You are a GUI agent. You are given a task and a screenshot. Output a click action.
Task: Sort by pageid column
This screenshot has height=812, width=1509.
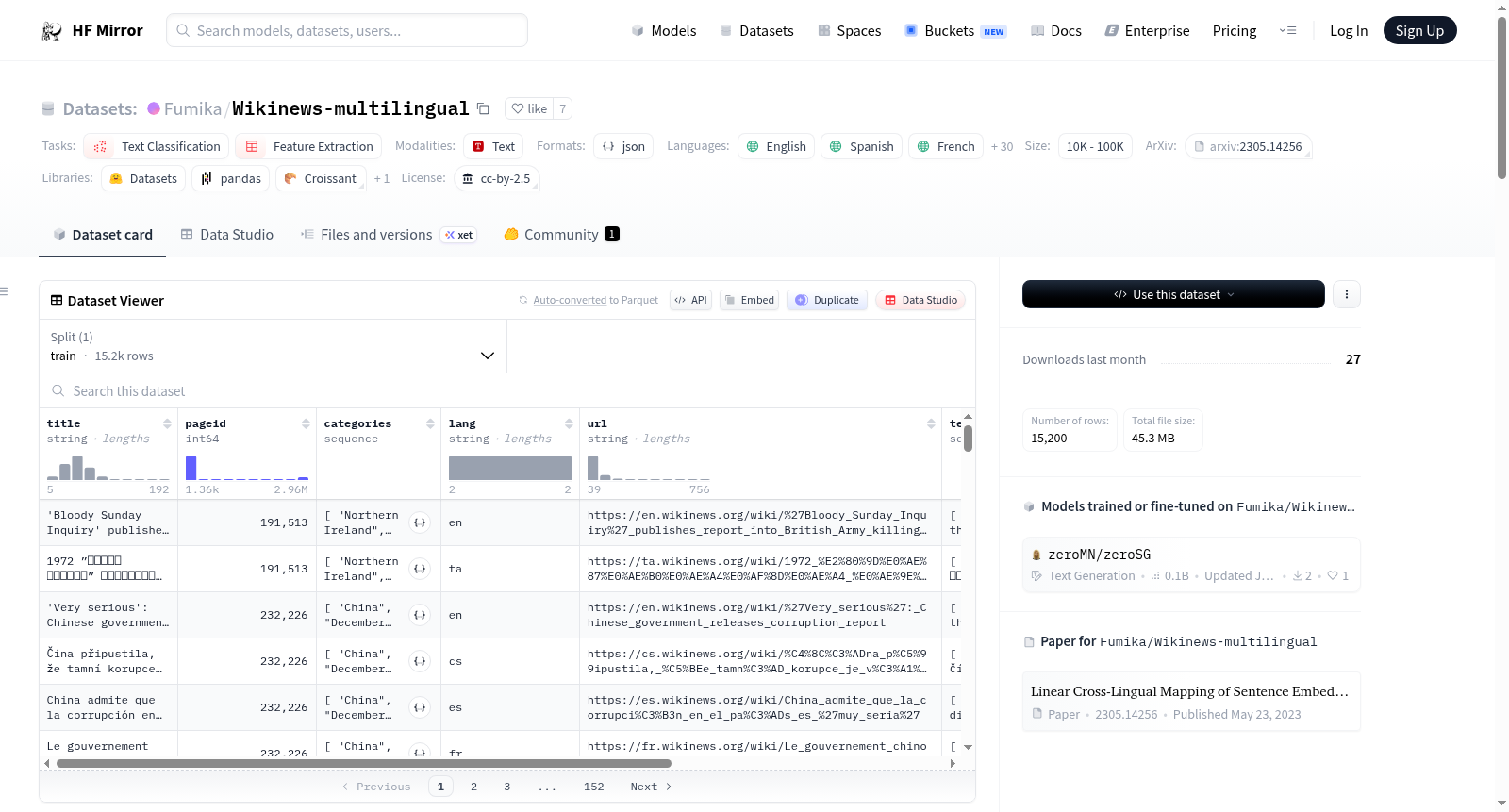click(x=306, y=423)
